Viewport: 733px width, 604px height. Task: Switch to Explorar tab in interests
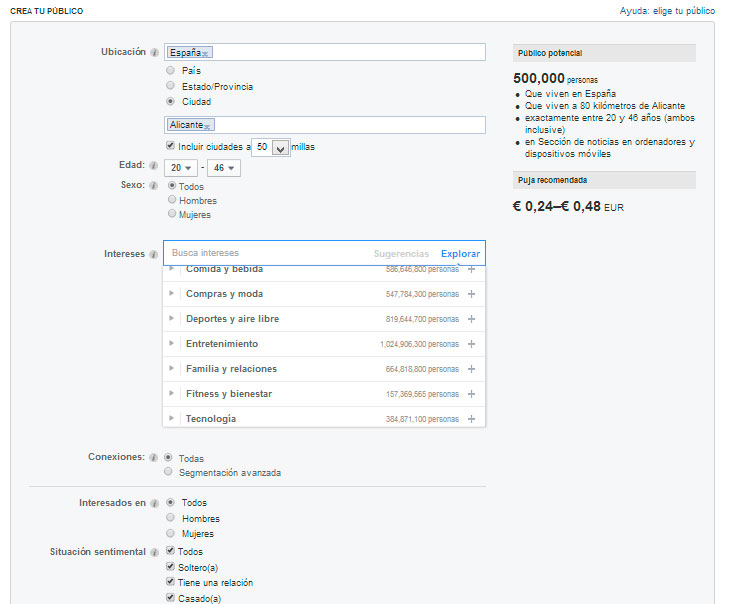(460, 254)
